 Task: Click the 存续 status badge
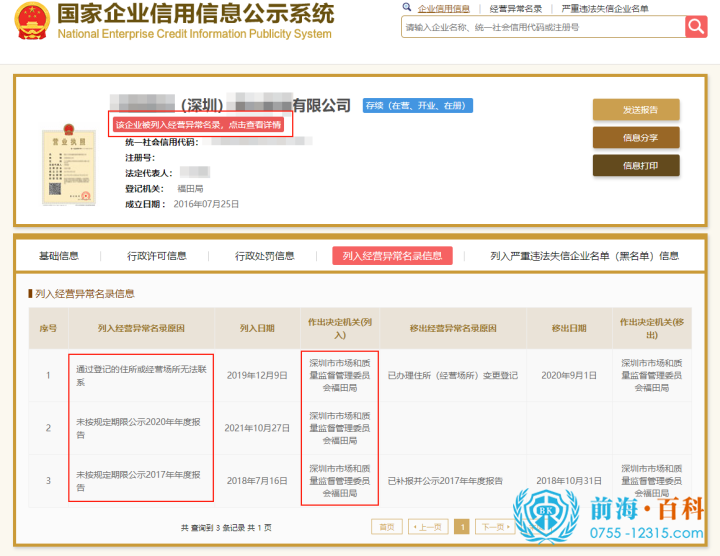coord(417,106)
